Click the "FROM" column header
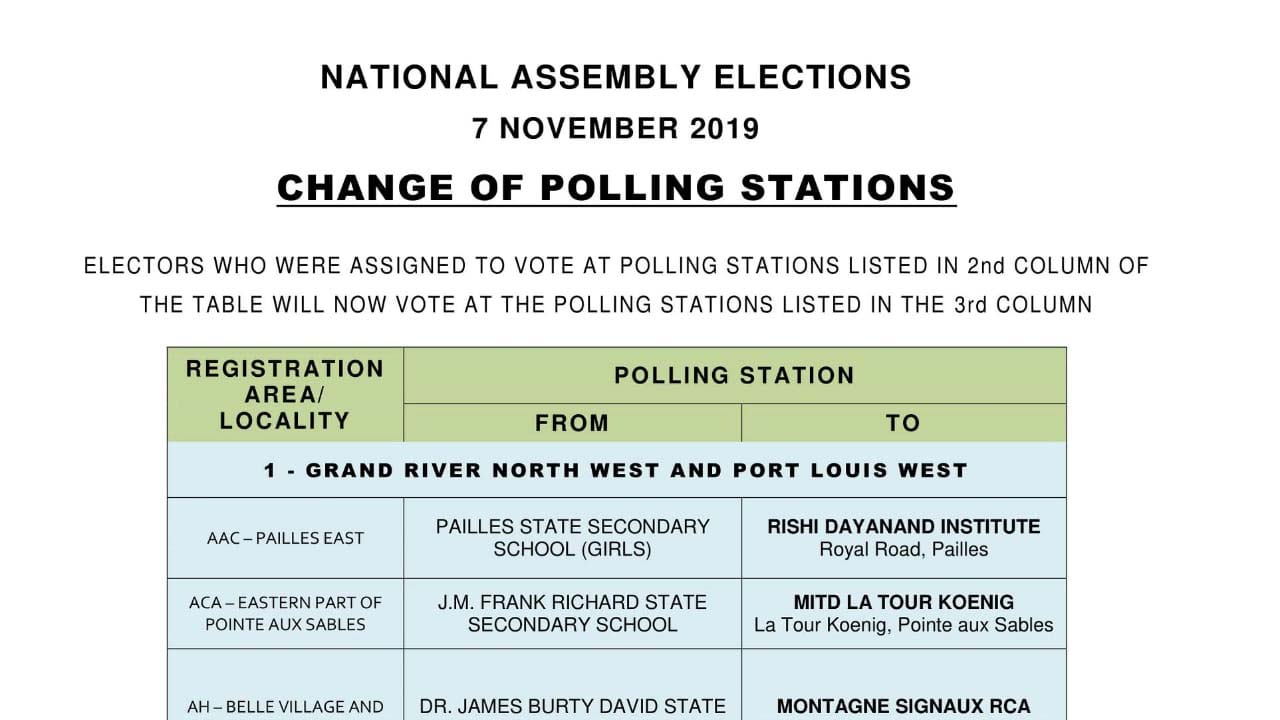 572,423
